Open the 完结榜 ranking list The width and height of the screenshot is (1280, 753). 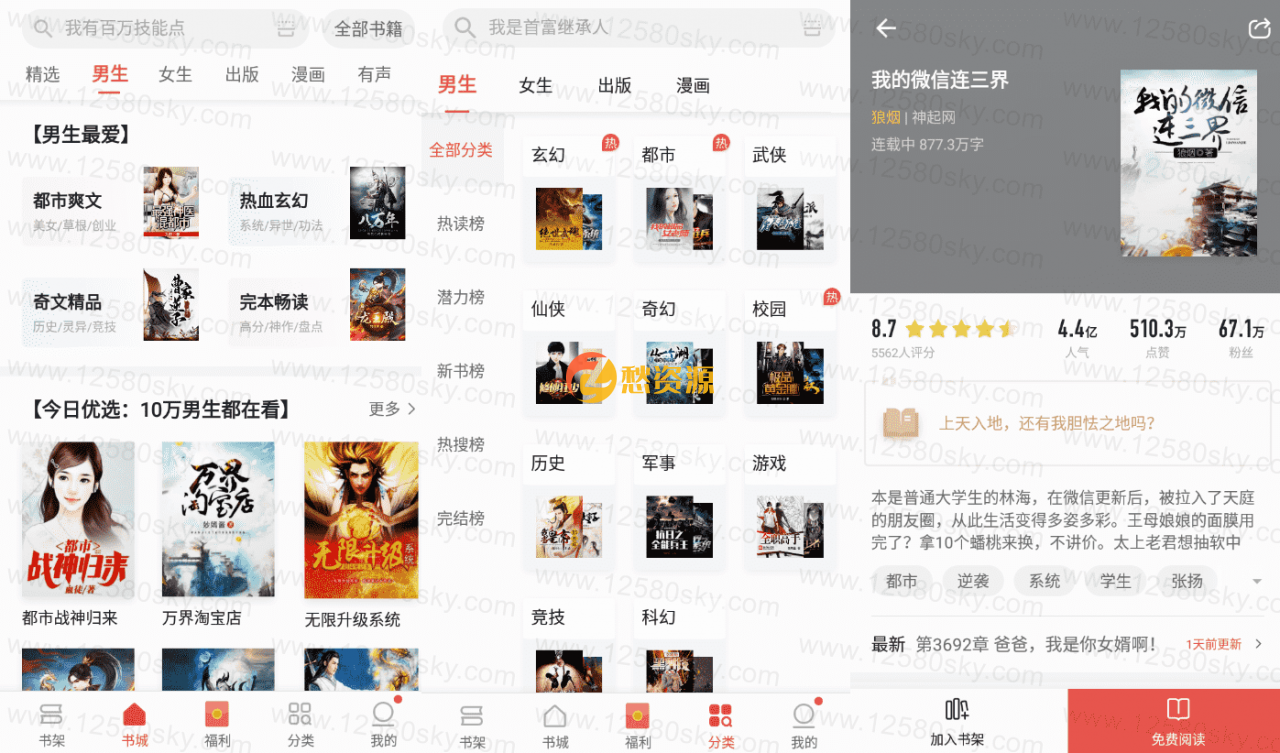(460, 518)
